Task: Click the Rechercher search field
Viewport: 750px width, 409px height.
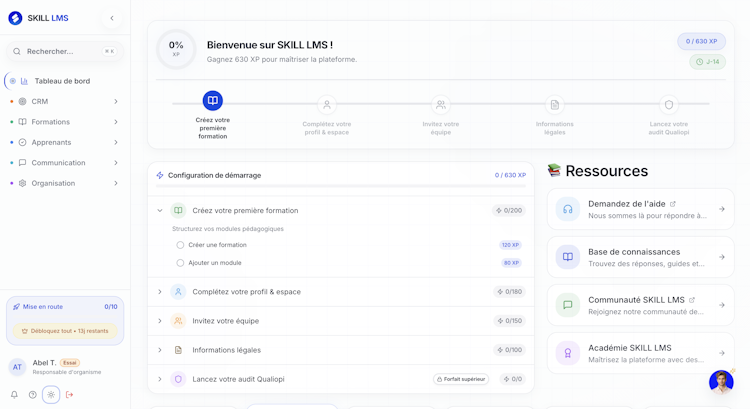Action: click(x=65, y=51)
